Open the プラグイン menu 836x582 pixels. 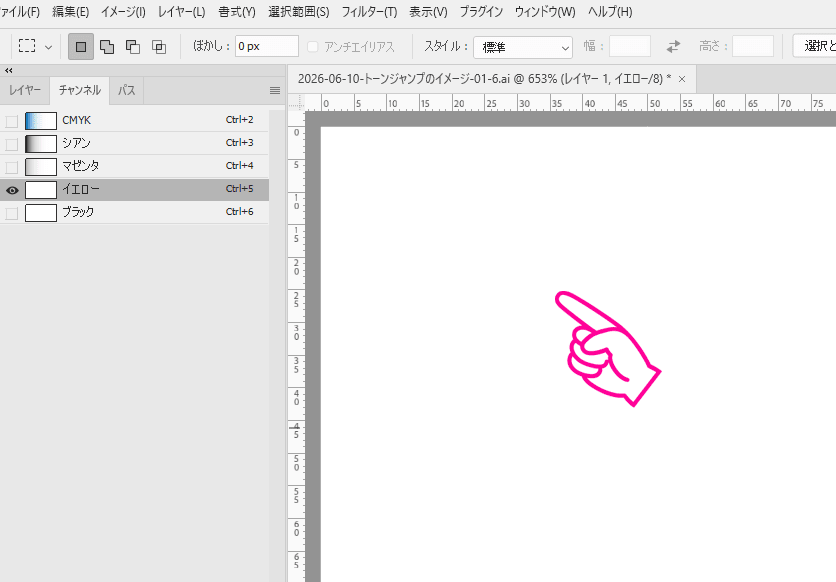481,12
